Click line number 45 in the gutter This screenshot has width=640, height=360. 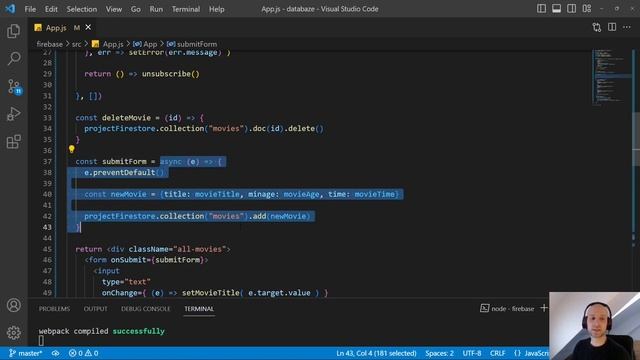click(x=47, y=249)
